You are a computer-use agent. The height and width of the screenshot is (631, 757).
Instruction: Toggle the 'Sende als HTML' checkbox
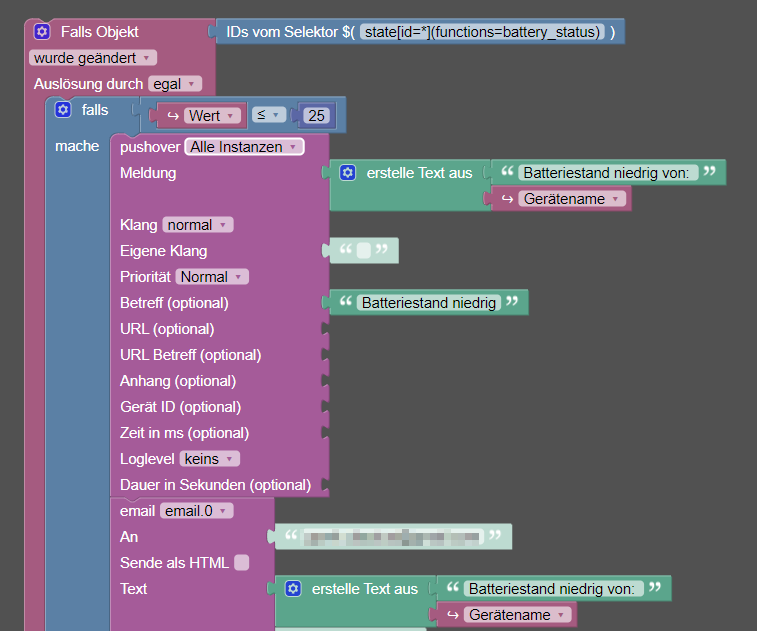[241, 562]
